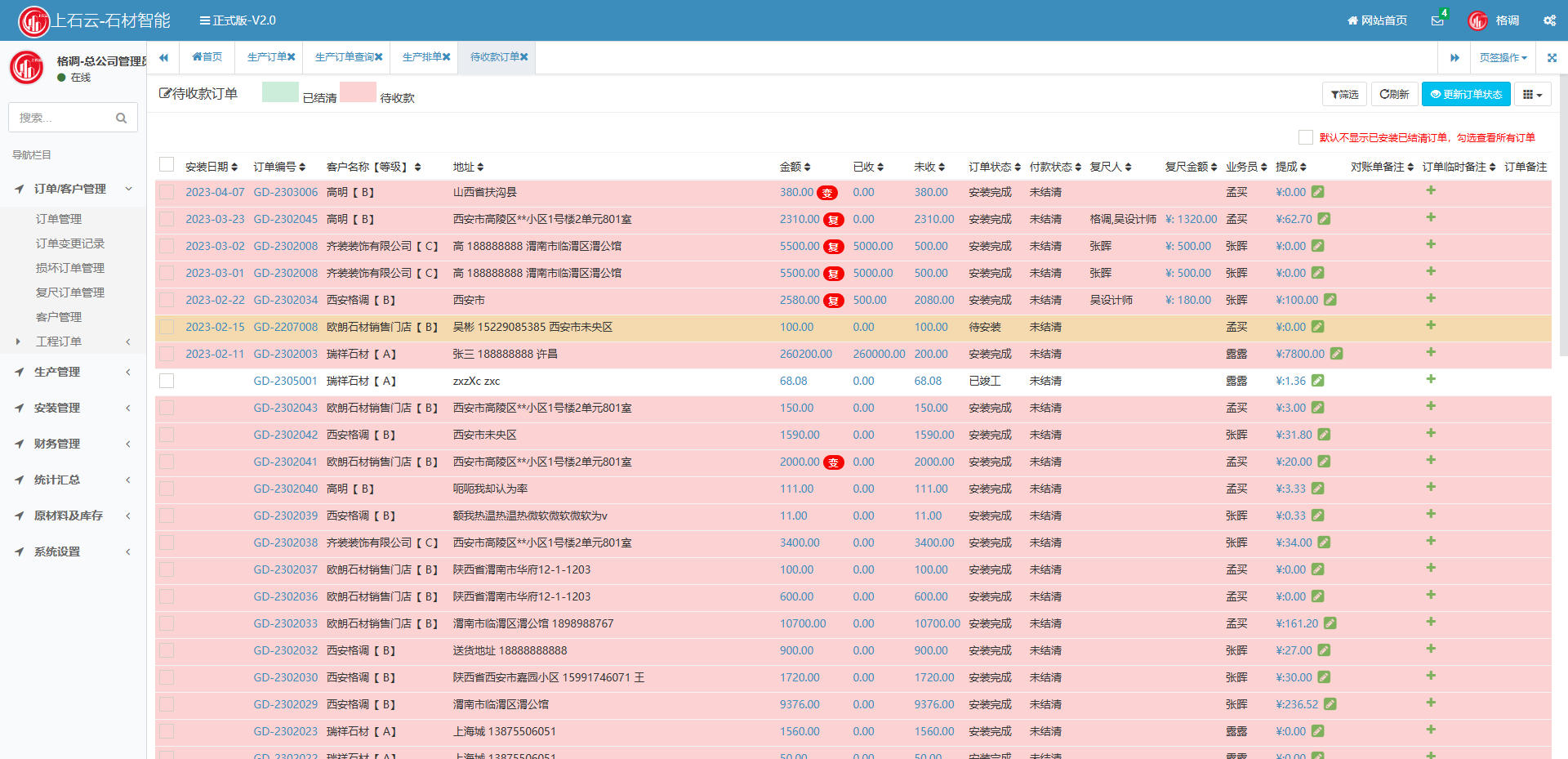Add remark plus icon for GD-2207008
The width and height of the screenshot is (1568, 759).
coord(1431,325)
